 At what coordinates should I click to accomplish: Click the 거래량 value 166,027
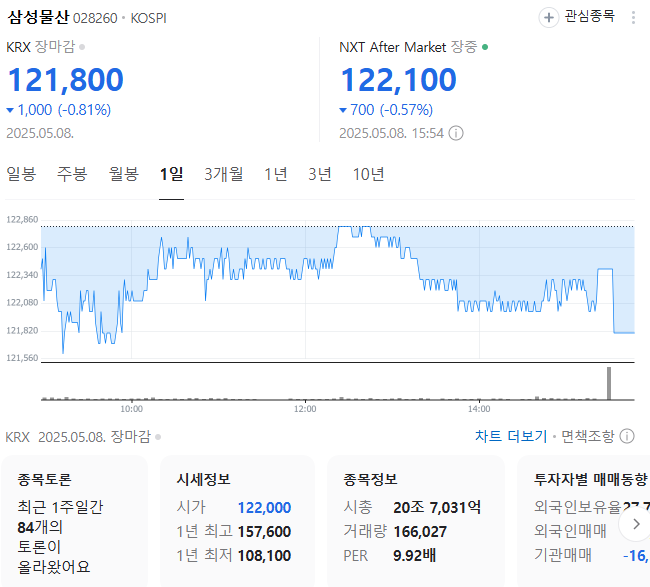click(420, 531)
